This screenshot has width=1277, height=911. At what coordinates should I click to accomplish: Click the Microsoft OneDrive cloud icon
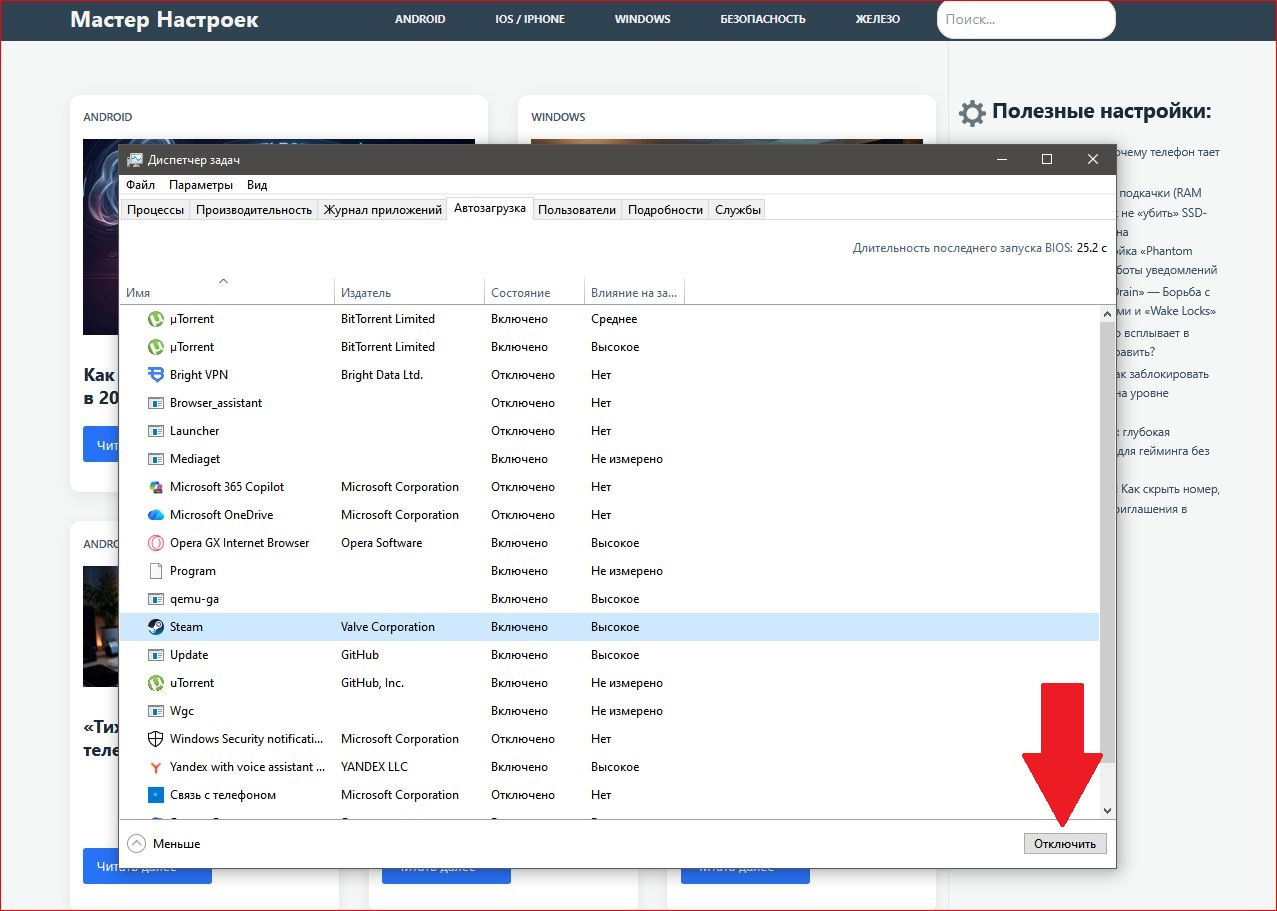(x=155, y=515)
